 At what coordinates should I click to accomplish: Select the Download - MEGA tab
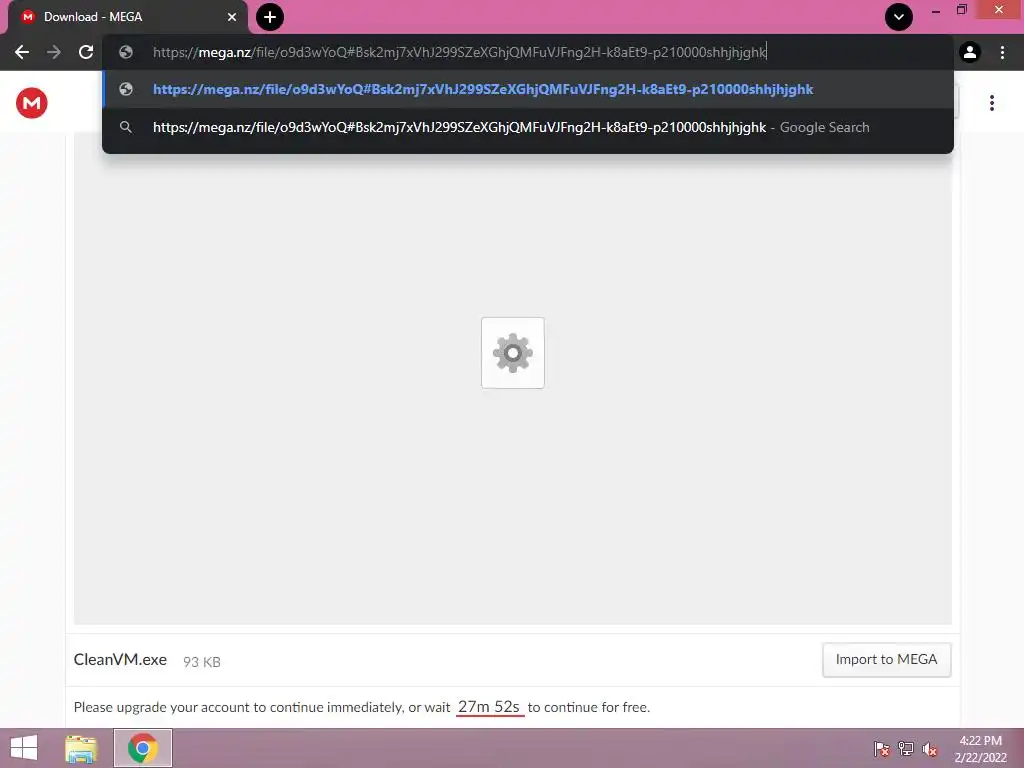(128, 17)
